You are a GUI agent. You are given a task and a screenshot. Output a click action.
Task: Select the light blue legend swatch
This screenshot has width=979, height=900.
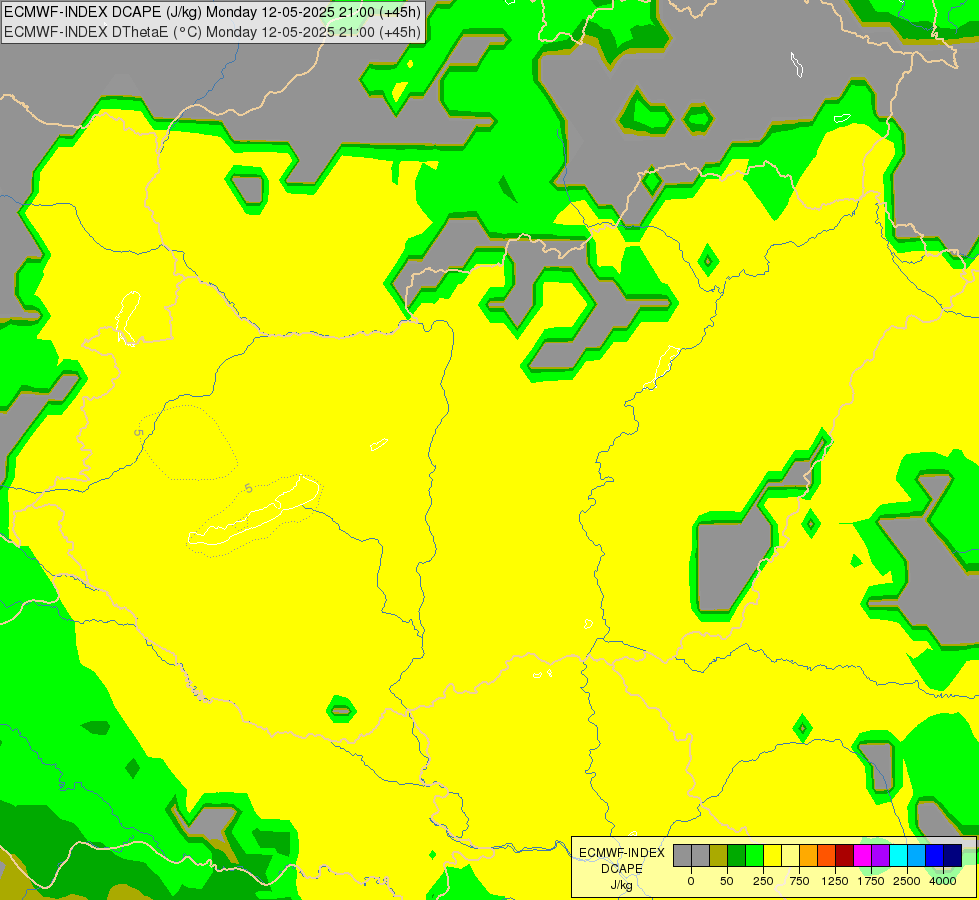pyautogui.click(x=917, y=856)
